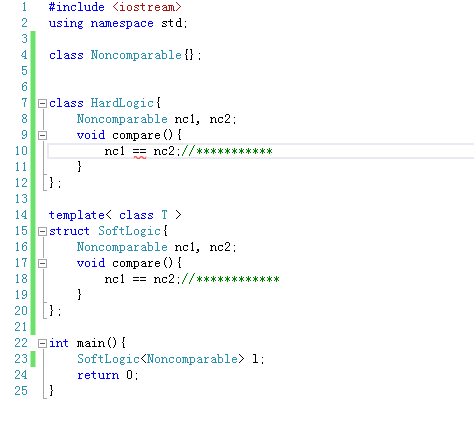474x435 pixels.
Task: Click line number 1 in the gutter
Action: pos(24,7)
